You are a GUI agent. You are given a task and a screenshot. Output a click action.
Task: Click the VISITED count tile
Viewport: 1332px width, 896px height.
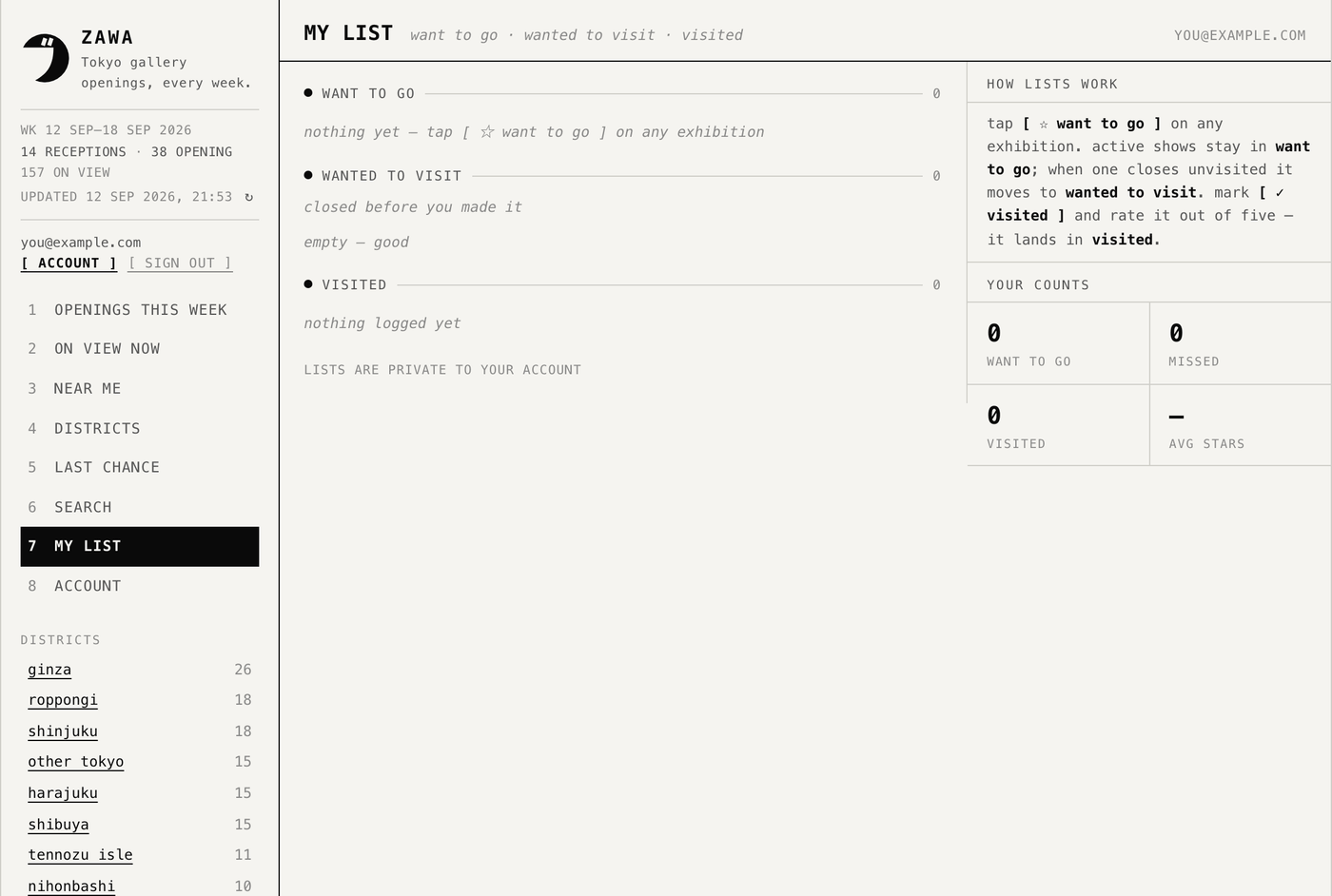pos(1058,425)
